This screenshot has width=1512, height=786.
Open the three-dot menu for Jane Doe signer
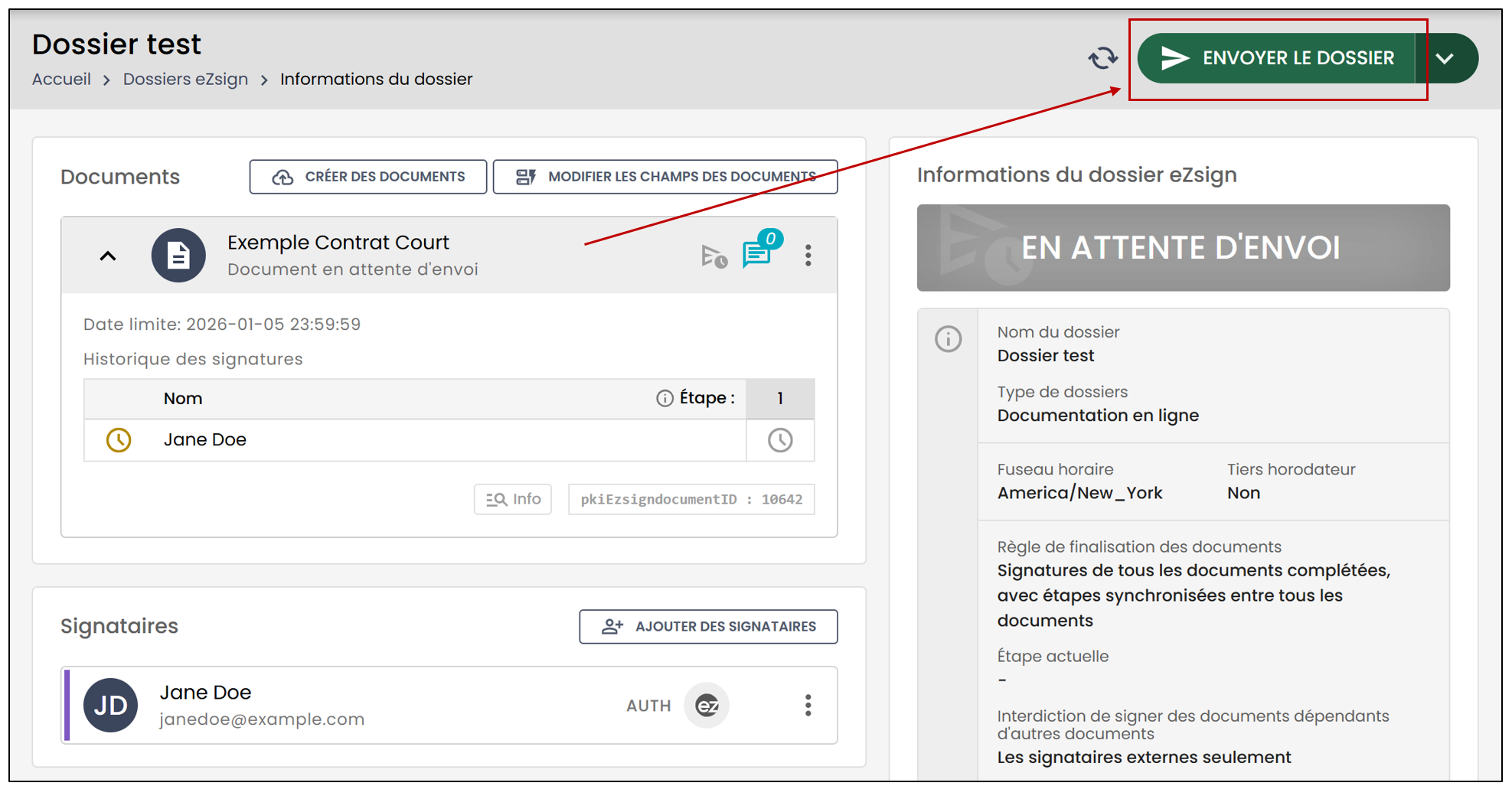pyautogui.click(x=808, y=706)
